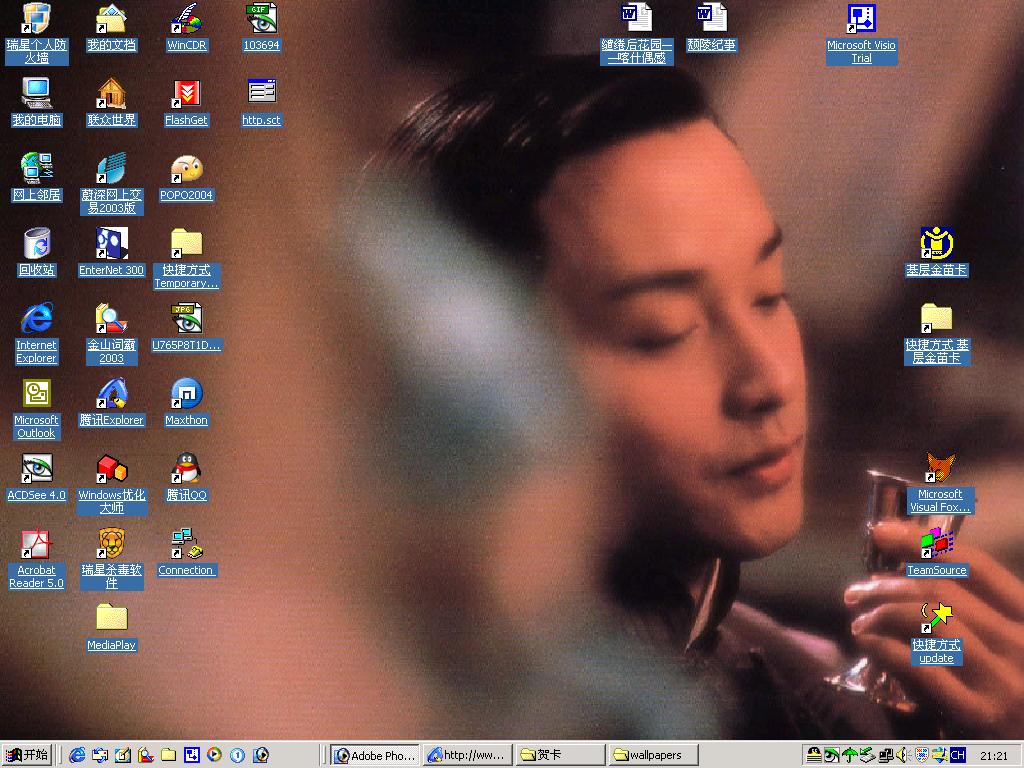The width and height of the screenshot is (1024, 768).
Task: Launch the 联众世界 shortcut
Action: pos(111,101)
